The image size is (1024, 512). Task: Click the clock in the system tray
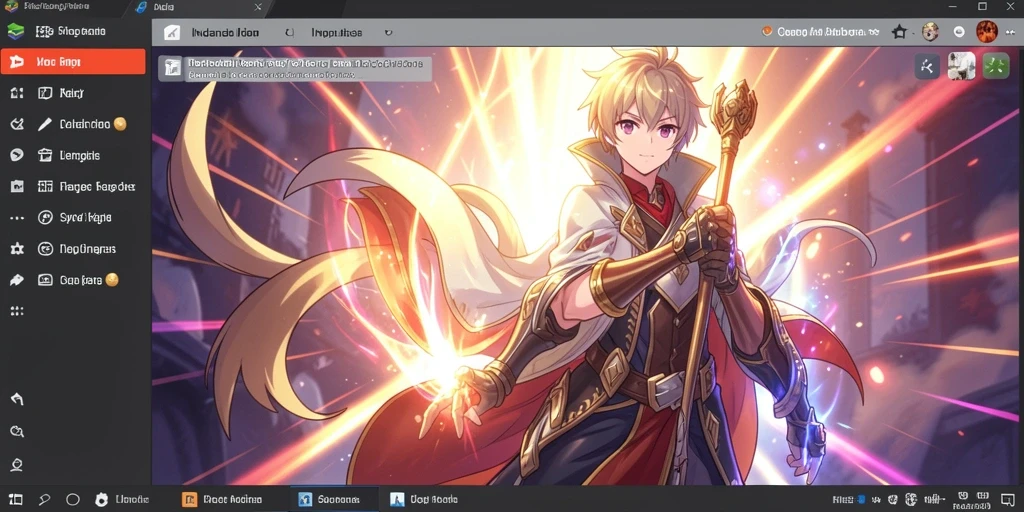tap(973, 500)
